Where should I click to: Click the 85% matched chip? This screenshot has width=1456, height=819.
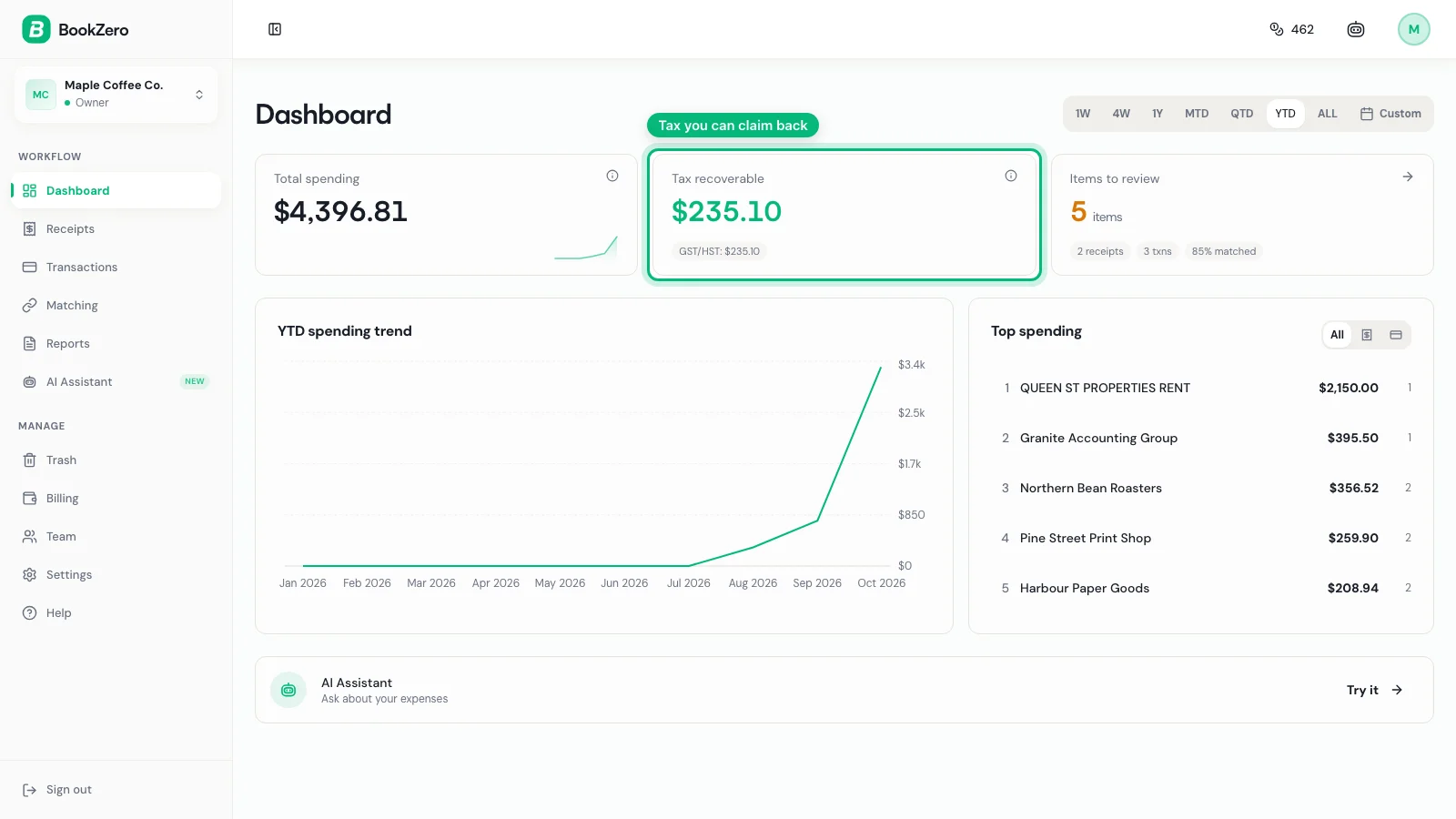tap(1224, 251)
